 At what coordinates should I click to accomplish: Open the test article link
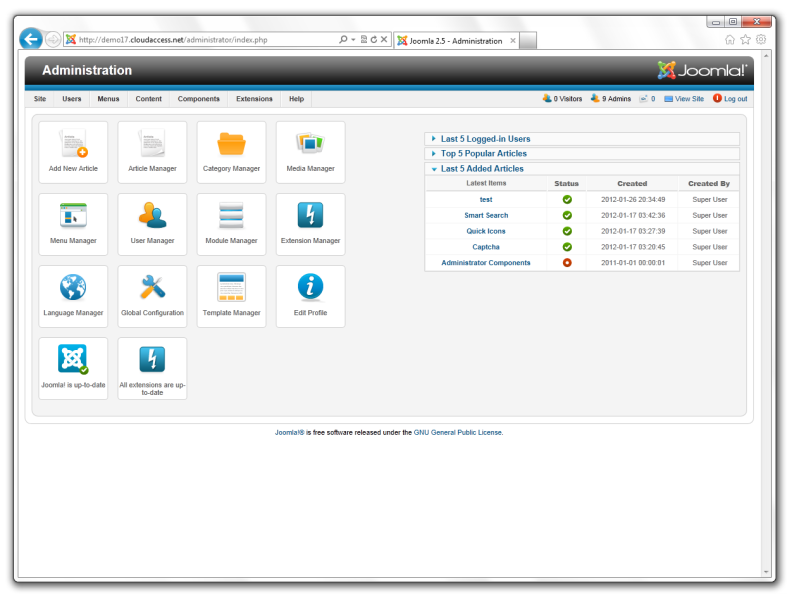pyautogui.click(x=486, y=199)
